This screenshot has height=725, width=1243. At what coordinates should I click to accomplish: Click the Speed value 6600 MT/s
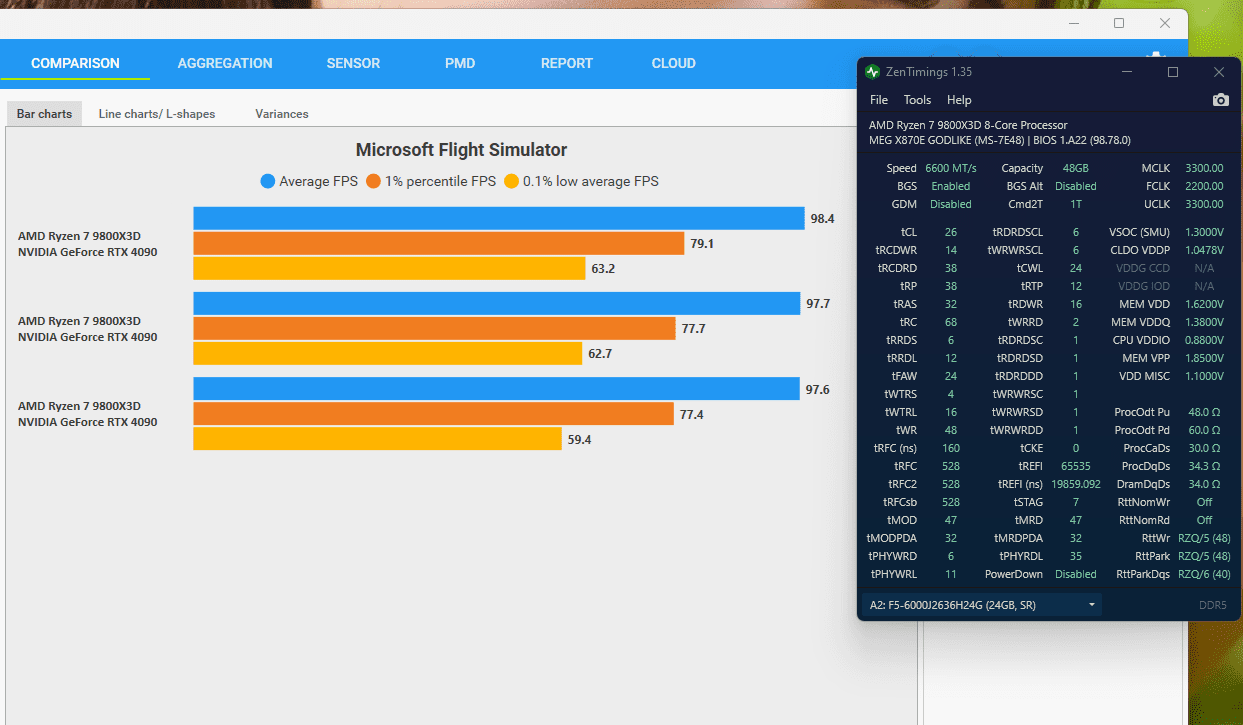951,168
